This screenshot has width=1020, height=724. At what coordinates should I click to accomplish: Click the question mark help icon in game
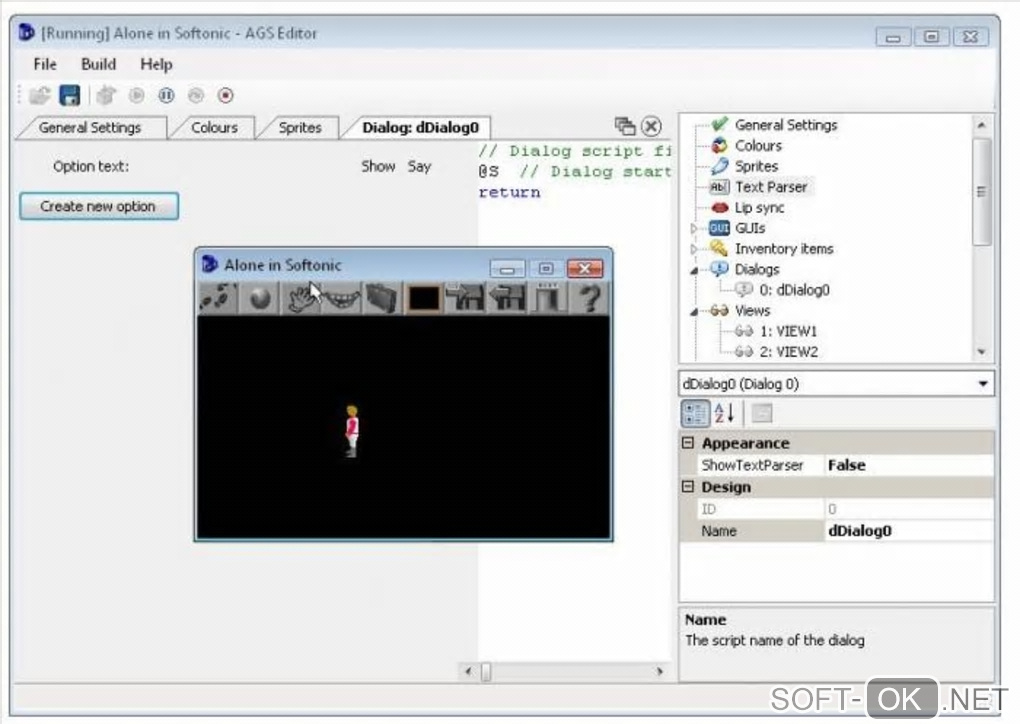coord(589,299)
